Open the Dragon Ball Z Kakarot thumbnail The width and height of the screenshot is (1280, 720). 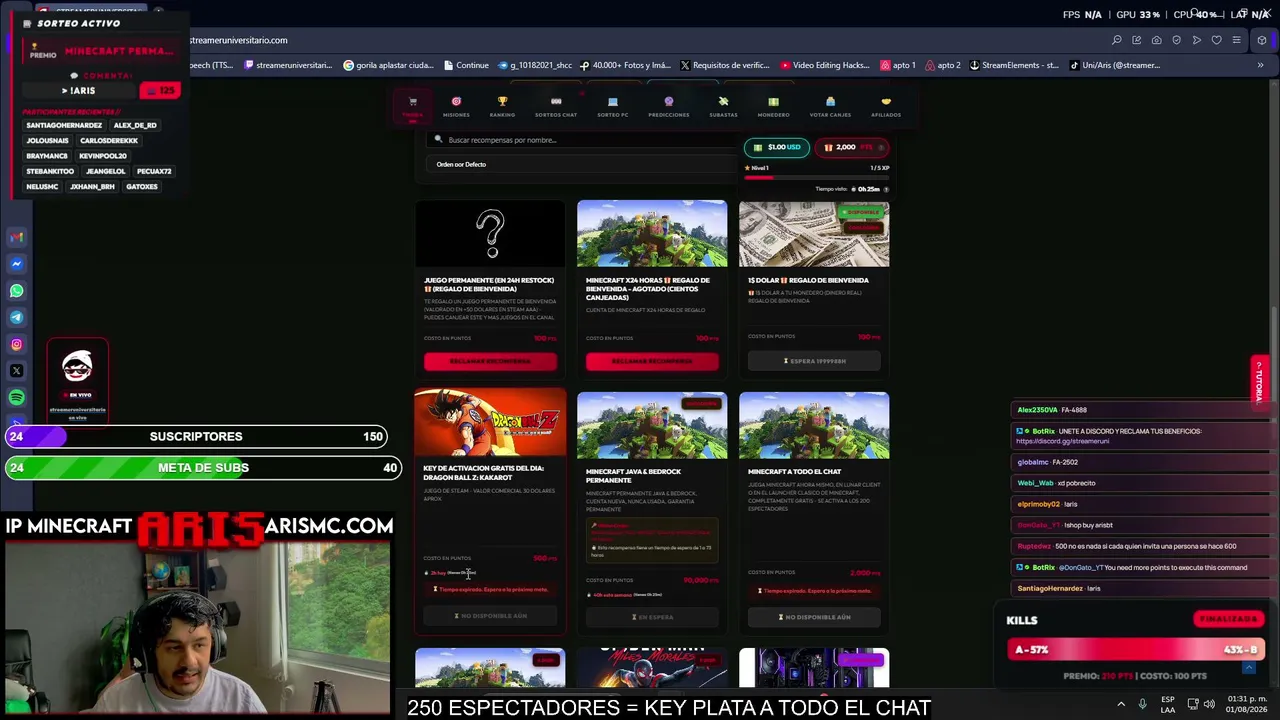(490, 424)
